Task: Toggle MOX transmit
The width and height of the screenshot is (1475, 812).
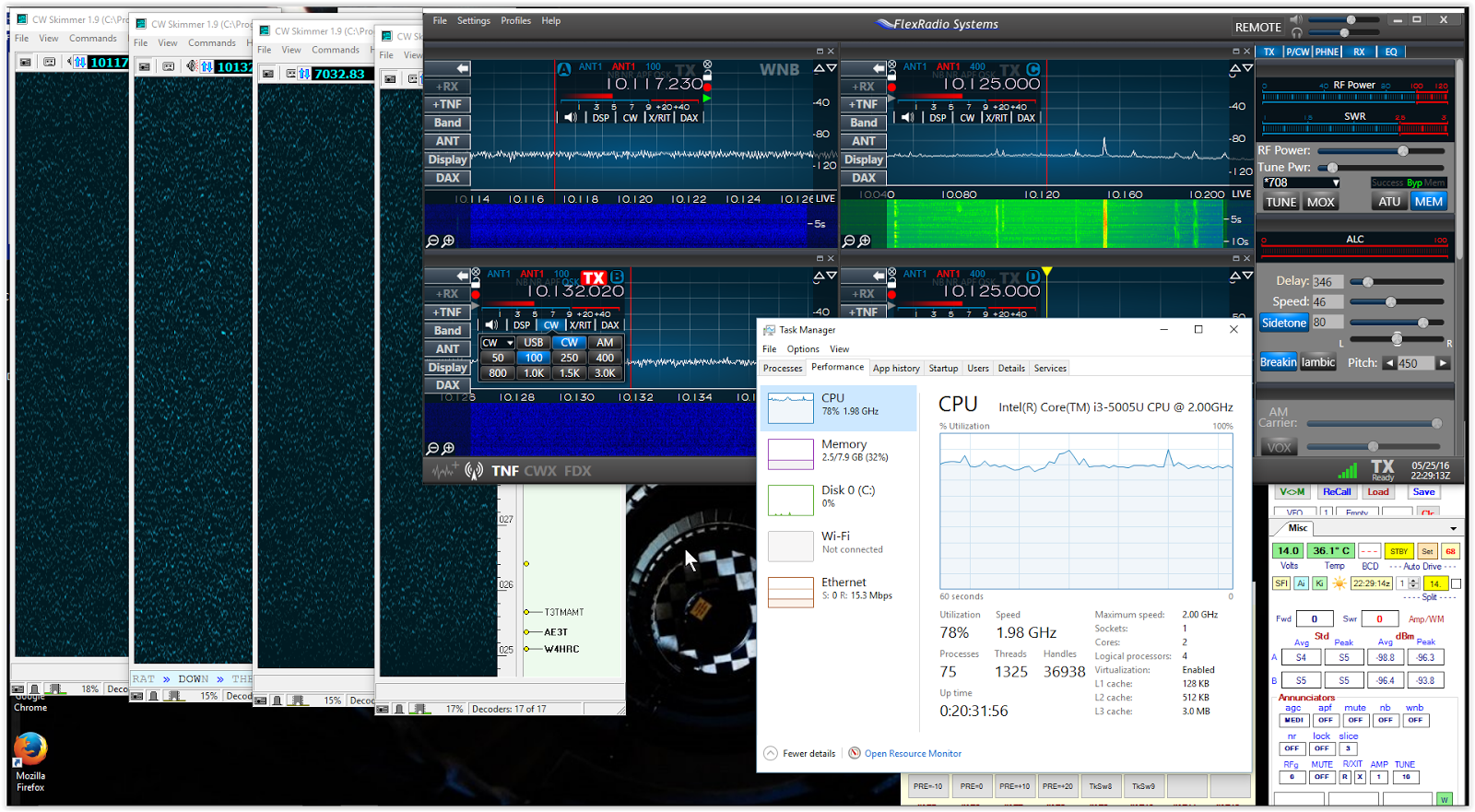Action: pos(1320,202)
